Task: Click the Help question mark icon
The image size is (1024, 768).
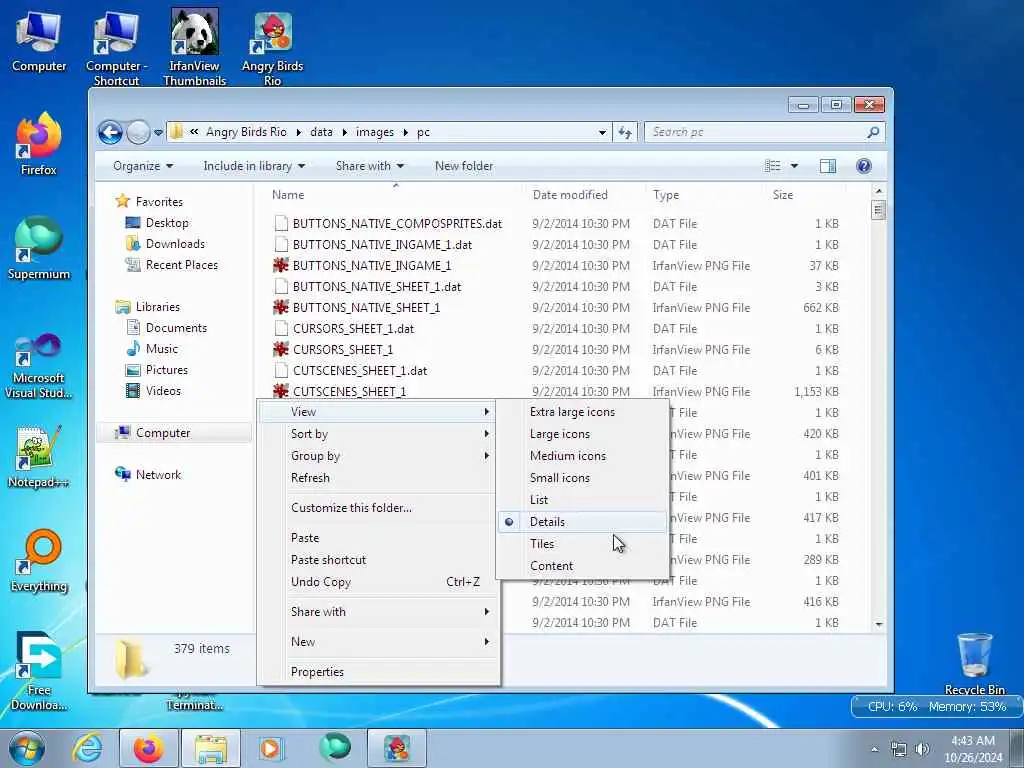Action: [863, 166]
